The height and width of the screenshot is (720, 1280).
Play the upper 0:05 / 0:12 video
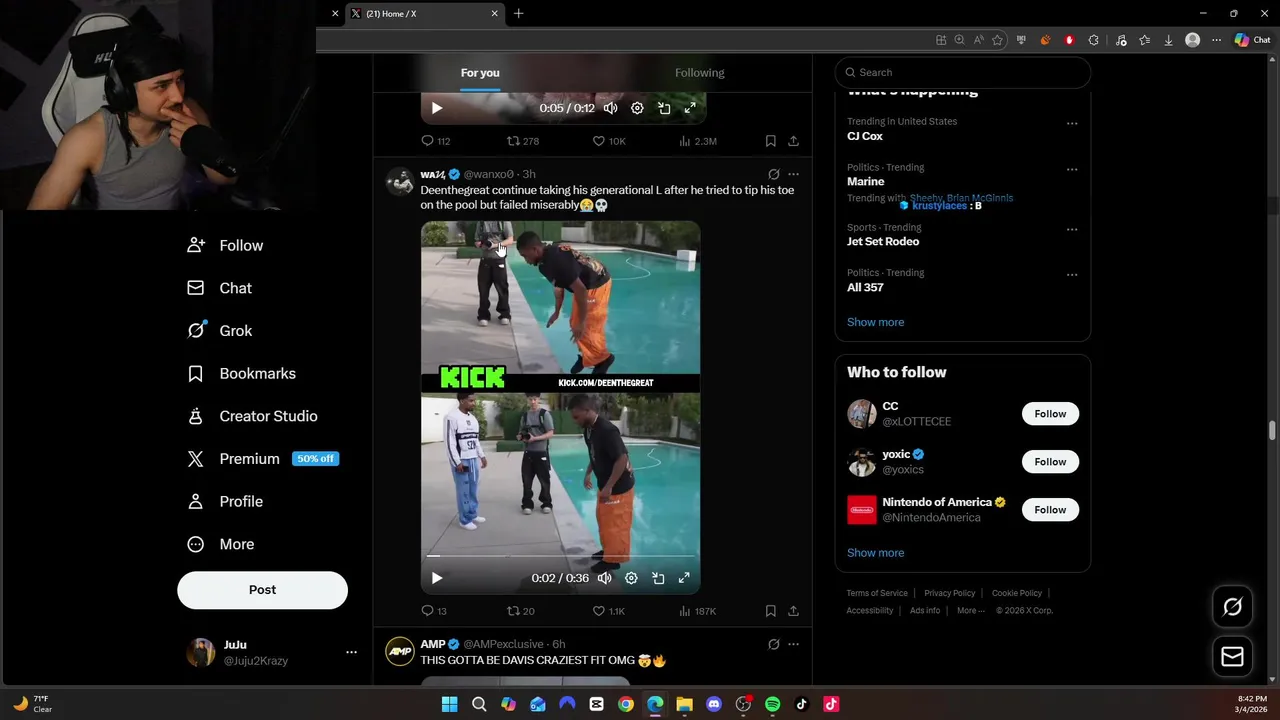[436, 108]
